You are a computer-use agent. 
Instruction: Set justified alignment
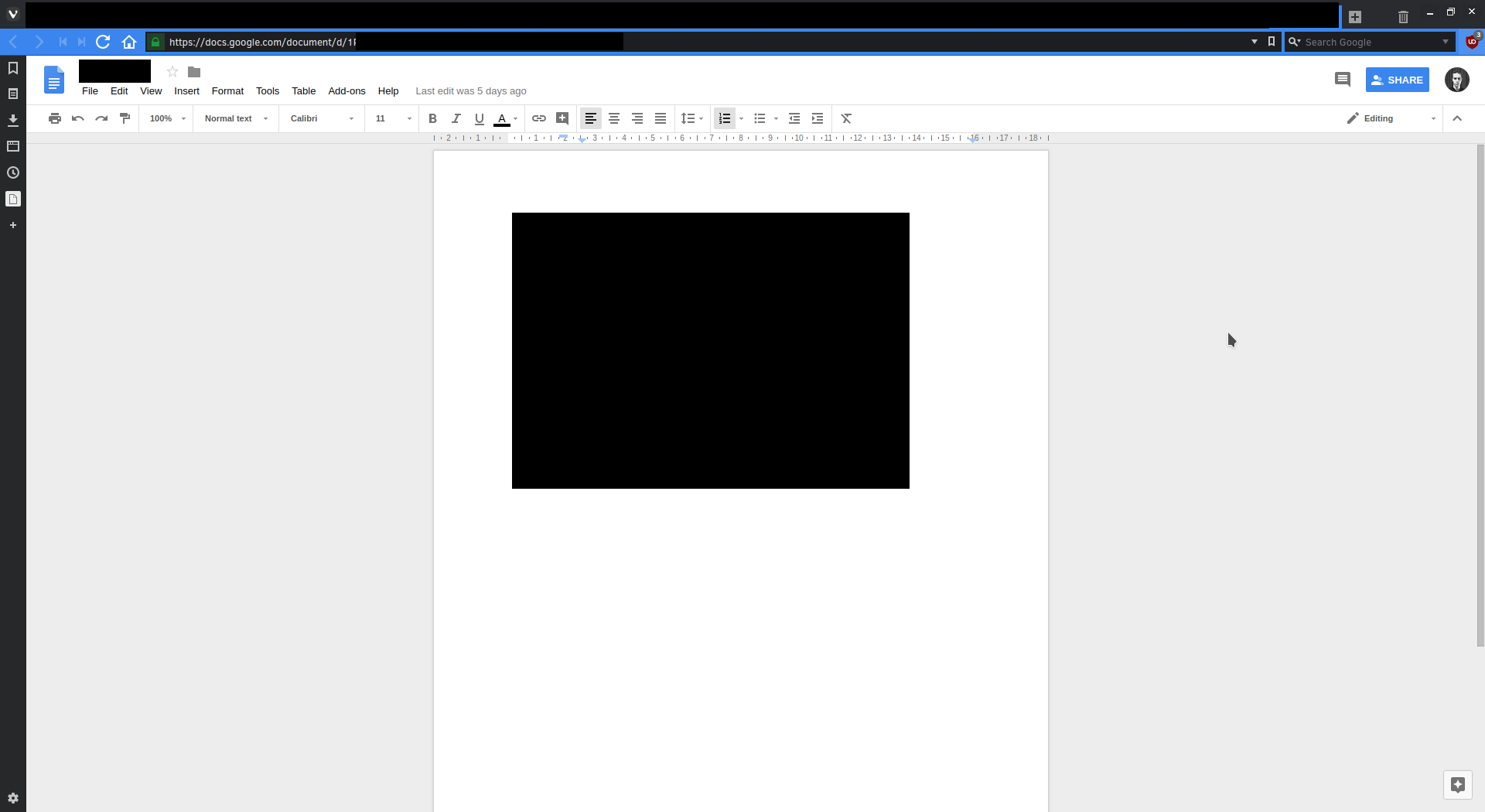point(661,118)
